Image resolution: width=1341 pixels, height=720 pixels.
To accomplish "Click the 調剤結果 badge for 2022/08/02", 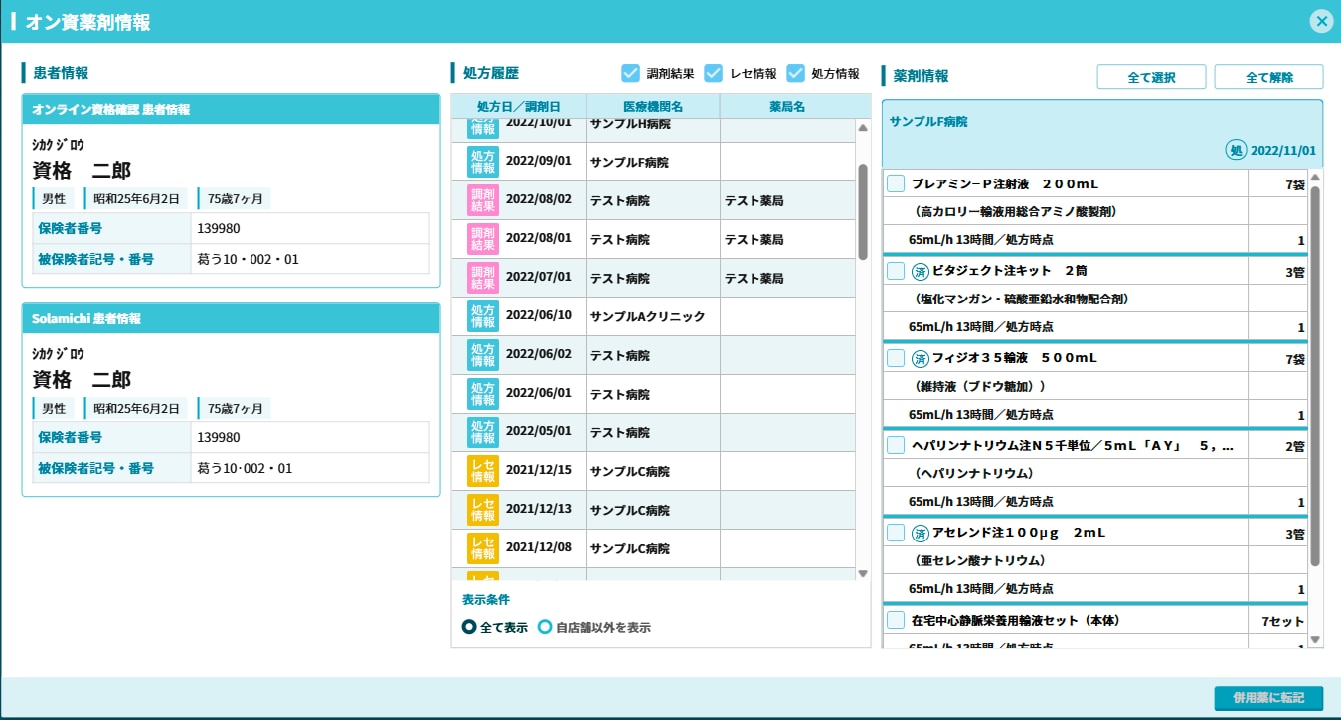I will [x=483, y=200].
